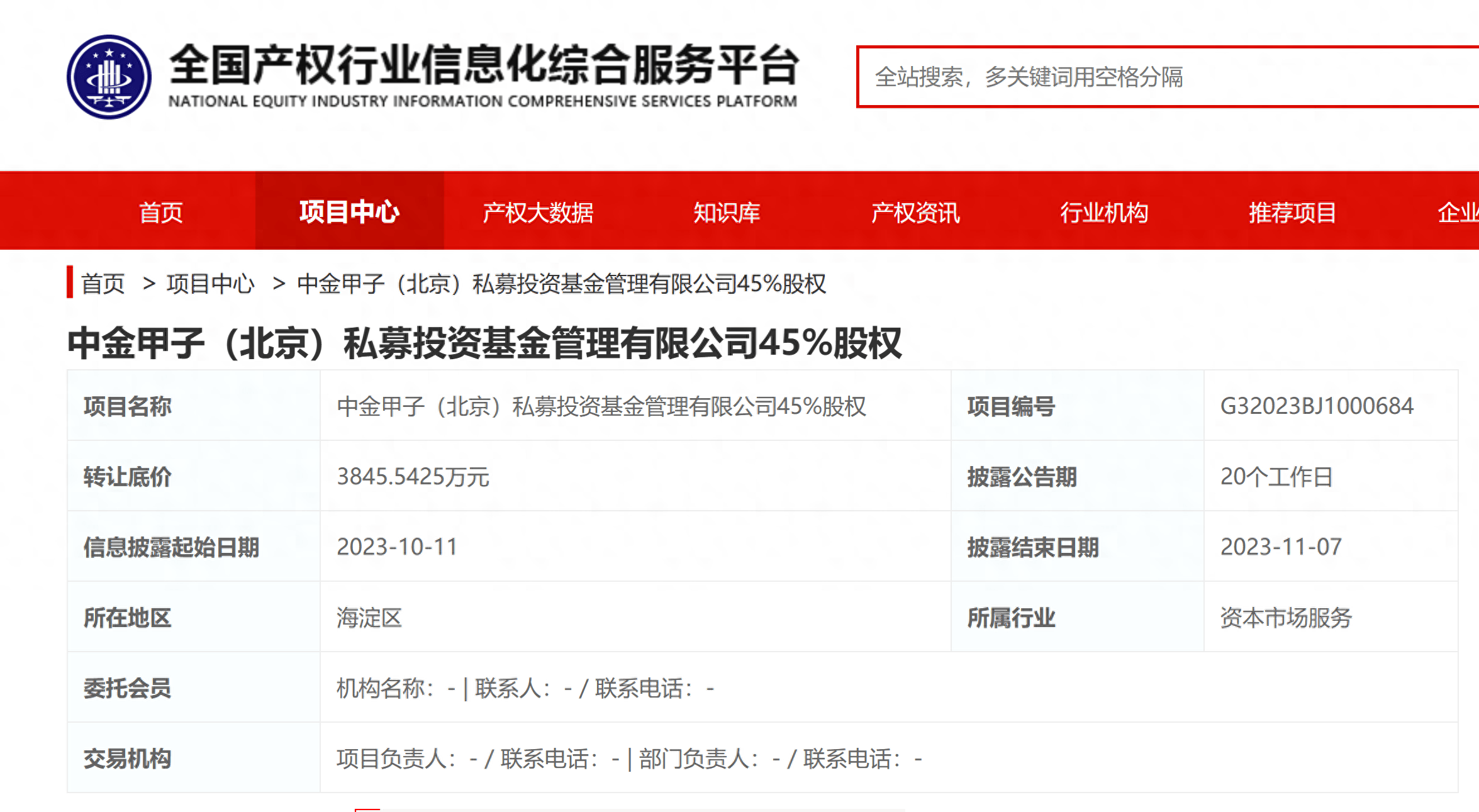Image resolution: width=1479 pixels, height=812 pixels.
Task: Click the 转让底价 value 3845.5425万元
Action: tap(413, 477)
